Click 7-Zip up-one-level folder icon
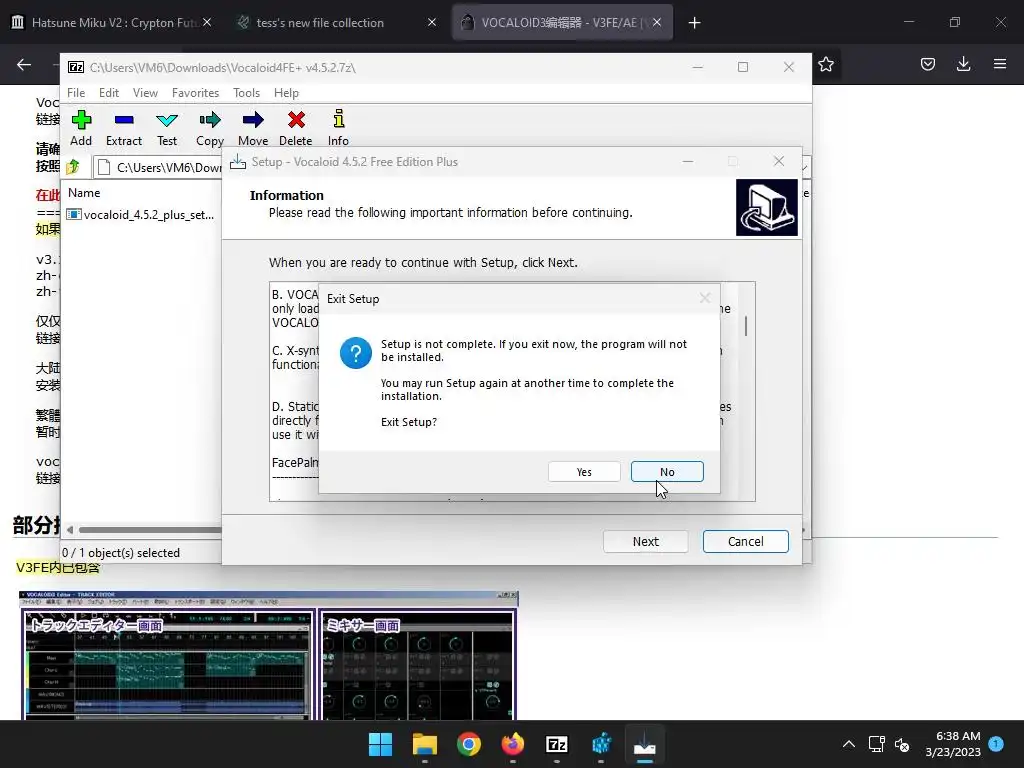Screen dimensions: 1024x768 click(x=73, y=167)
